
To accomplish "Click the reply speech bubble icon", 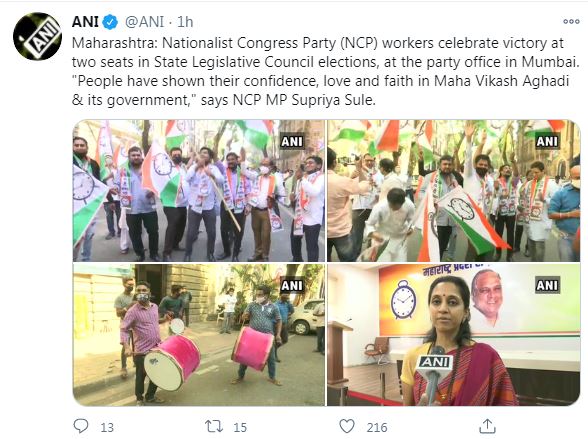I will point(81,426).
